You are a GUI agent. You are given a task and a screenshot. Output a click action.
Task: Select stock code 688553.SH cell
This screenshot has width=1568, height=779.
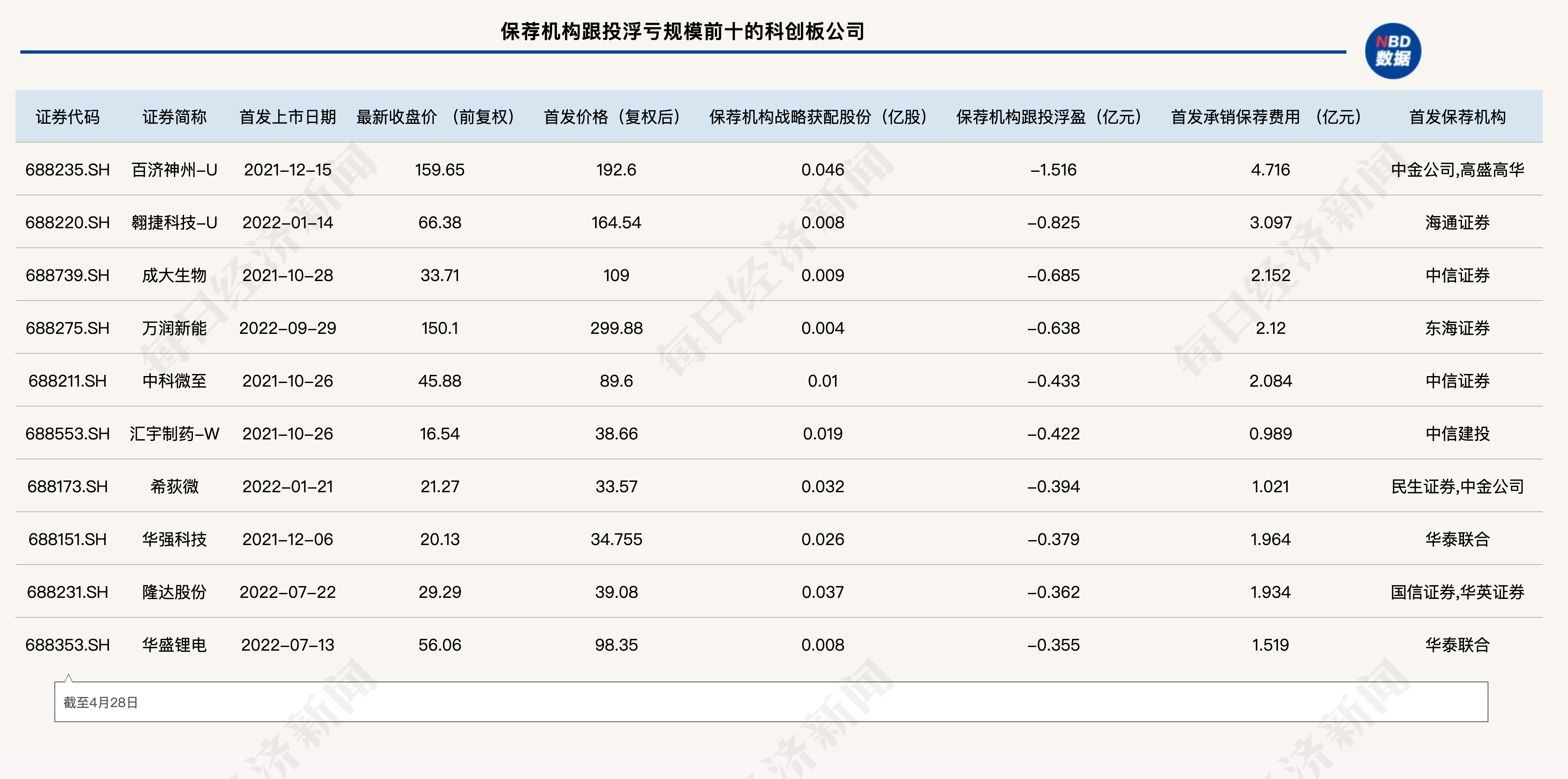click(67, 434)
